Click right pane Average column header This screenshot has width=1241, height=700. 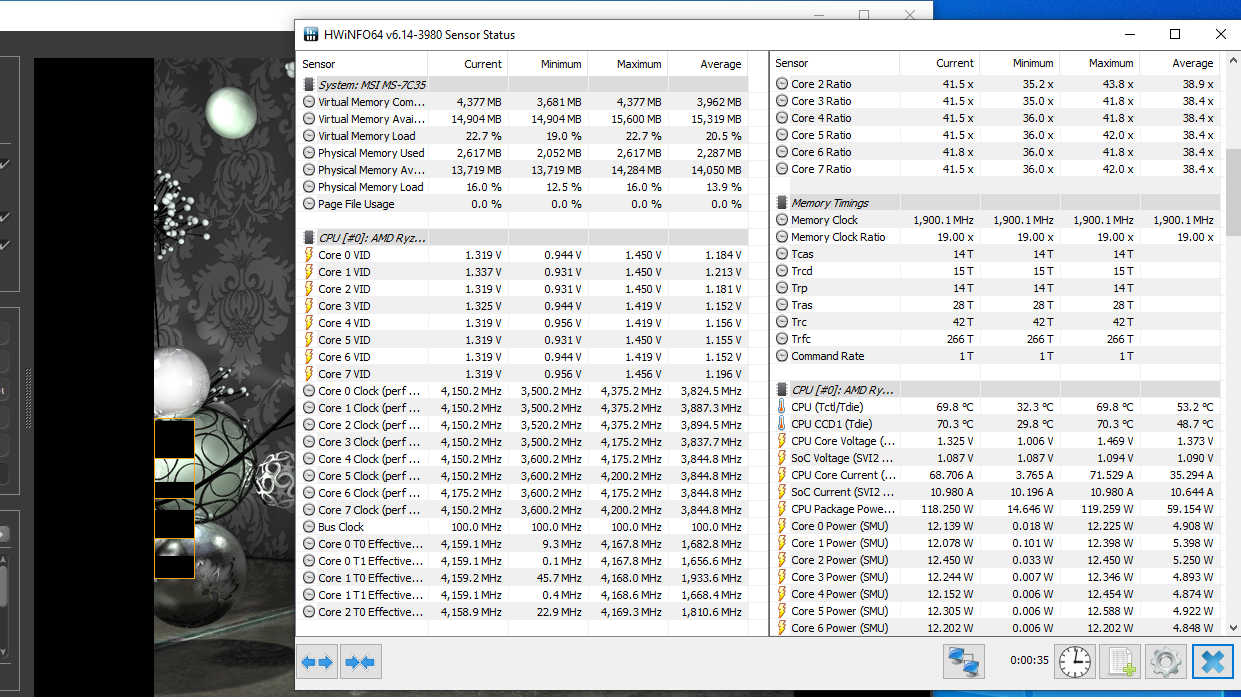[x=1180, y=63]
